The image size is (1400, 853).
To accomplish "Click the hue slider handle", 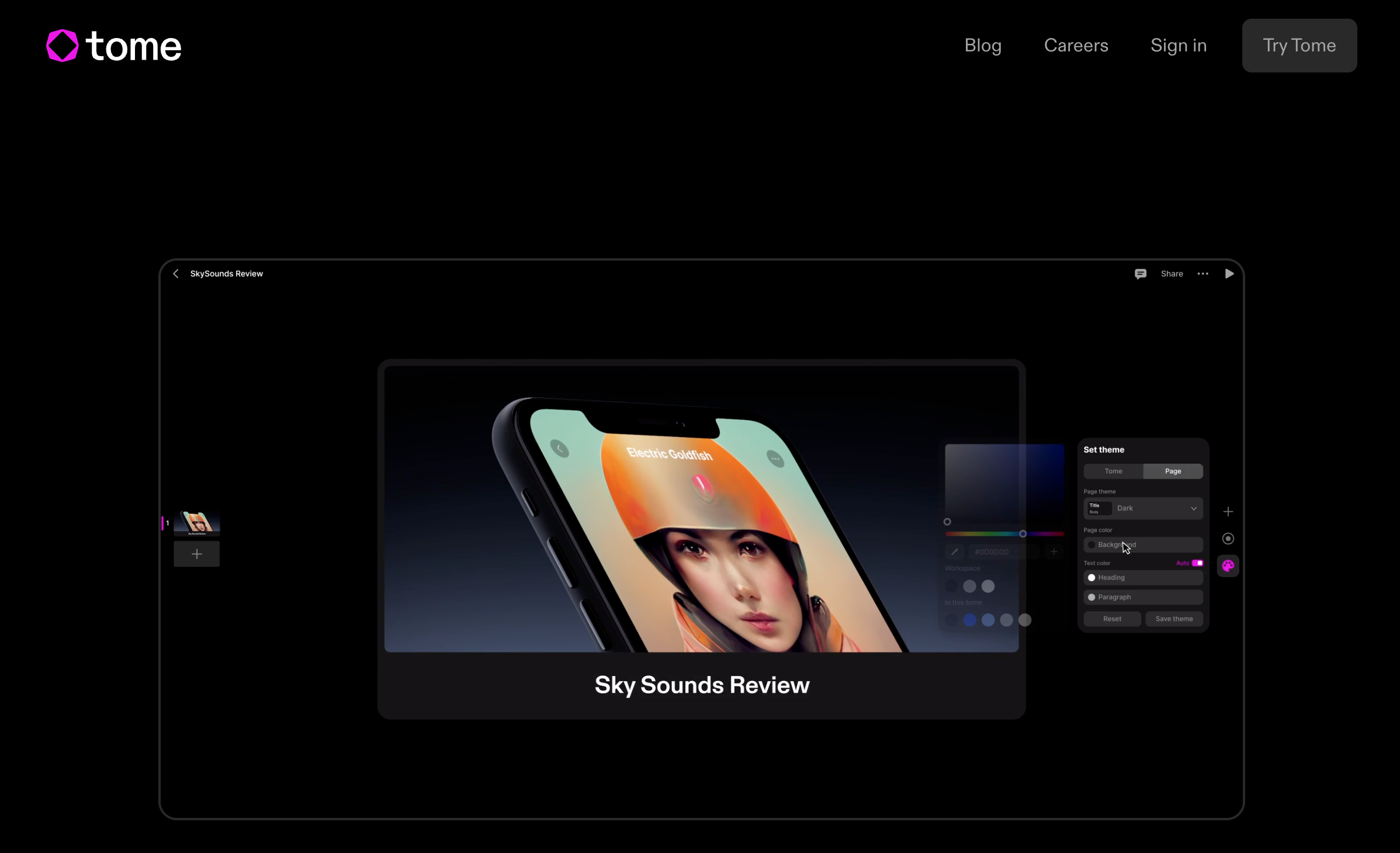I will [1023, 533].
